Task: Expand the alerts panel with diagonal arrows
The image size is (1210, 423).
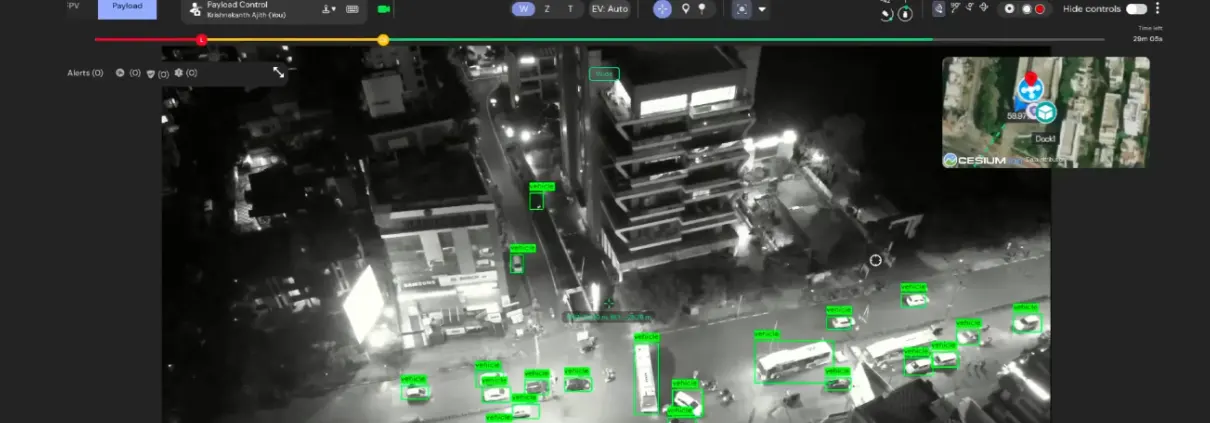Action: tap(278, 72)
